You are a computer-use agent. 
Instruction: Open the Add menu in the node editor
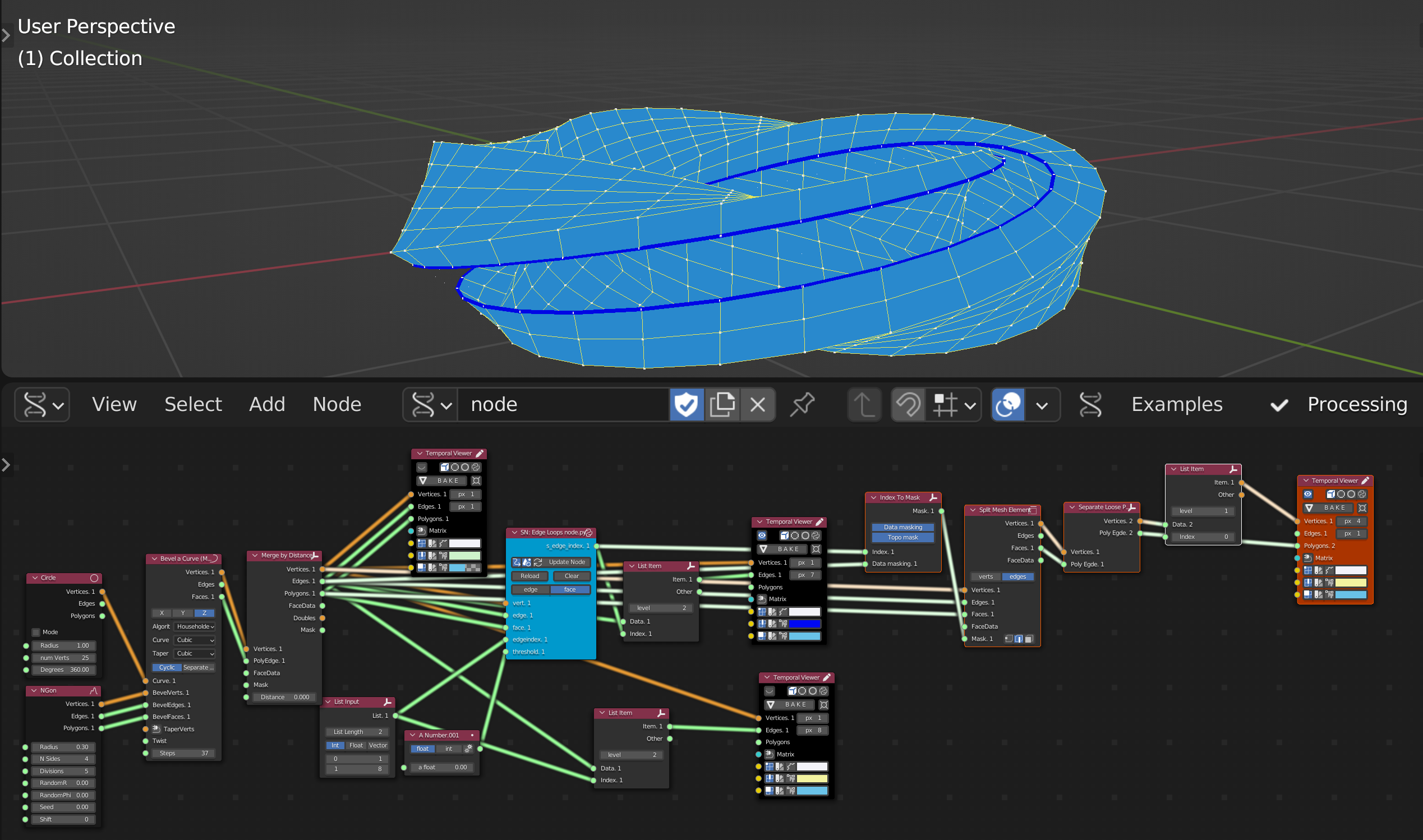[266, 404]
